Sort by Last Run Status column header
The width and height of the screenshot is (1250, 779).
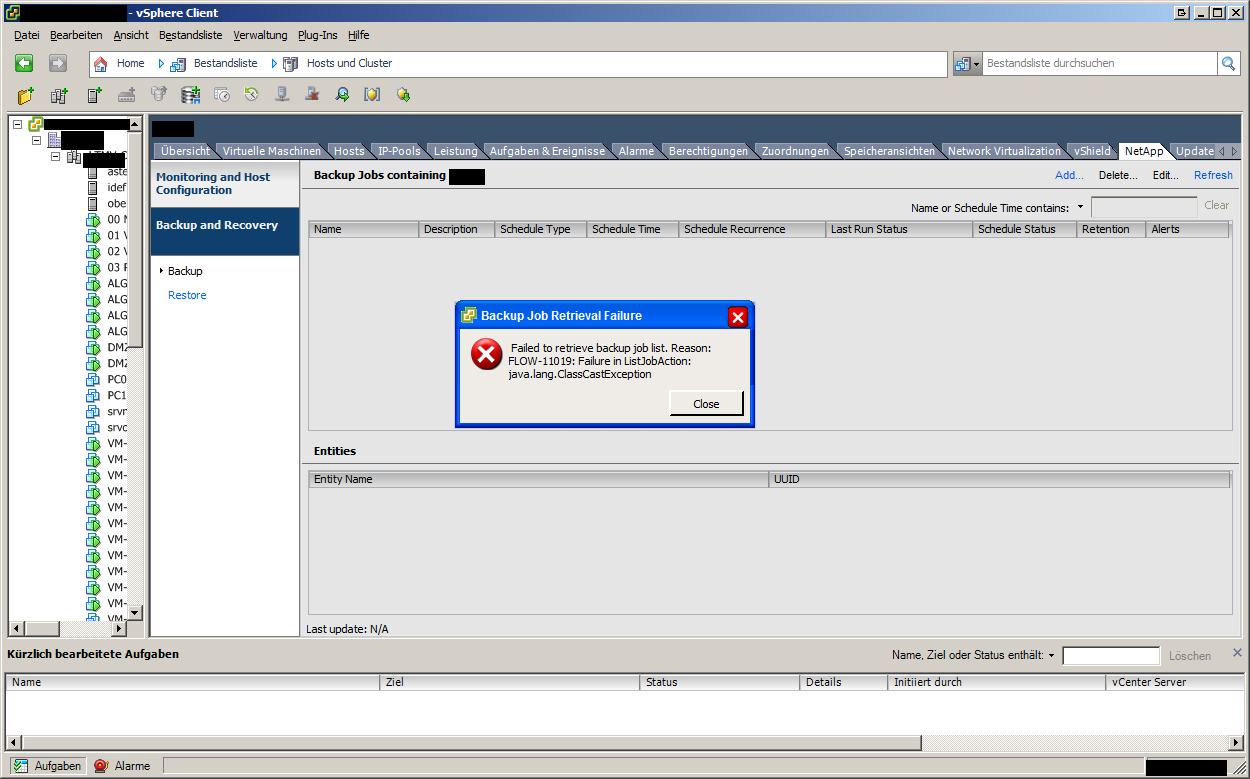click(x=898, y=229)
